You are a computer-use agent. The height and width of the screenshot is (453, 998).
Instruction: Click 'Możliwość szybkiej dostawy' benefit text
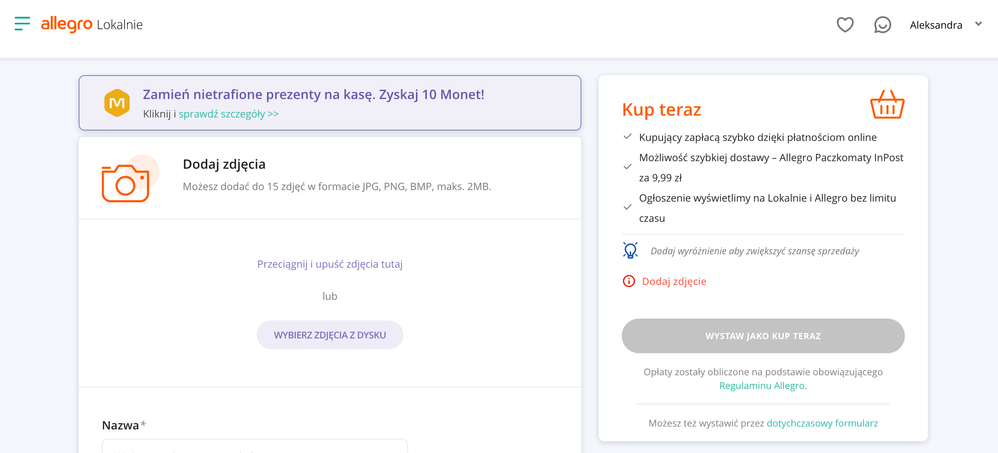pyautogui.click(x=771, y=167)
